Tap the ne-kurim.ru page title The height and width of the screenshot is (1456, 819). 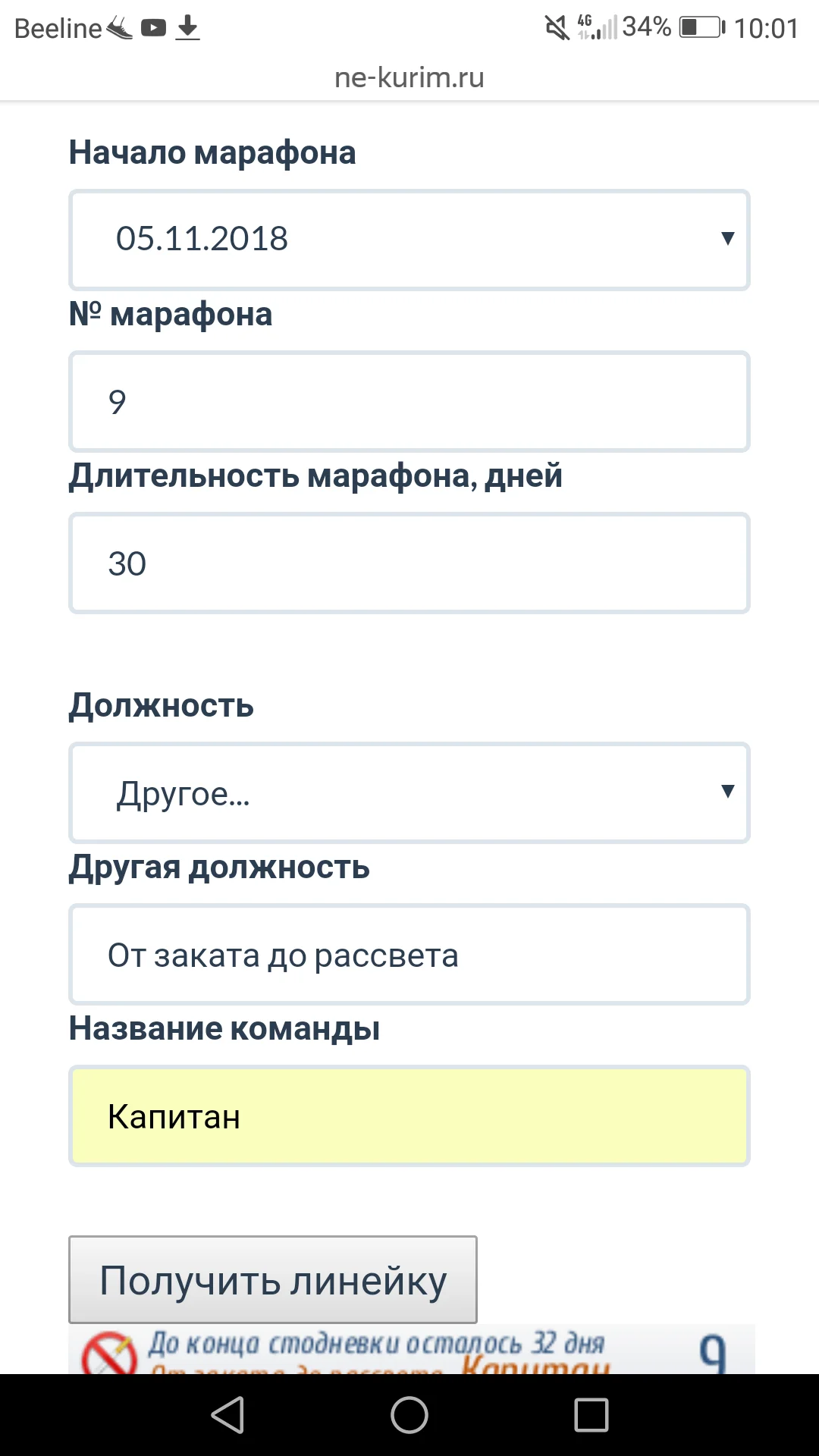click(409, 77)
